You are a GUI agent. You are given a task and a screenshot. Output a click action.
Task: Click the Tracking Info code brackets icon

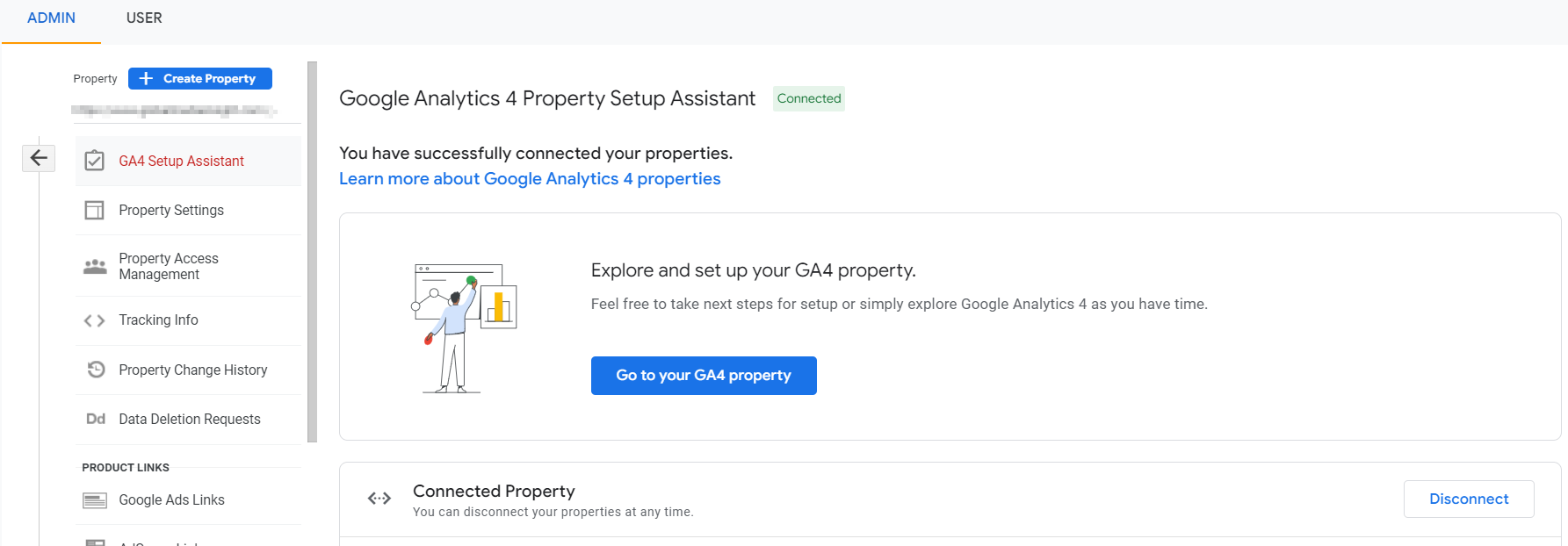[x=94, y=320]
